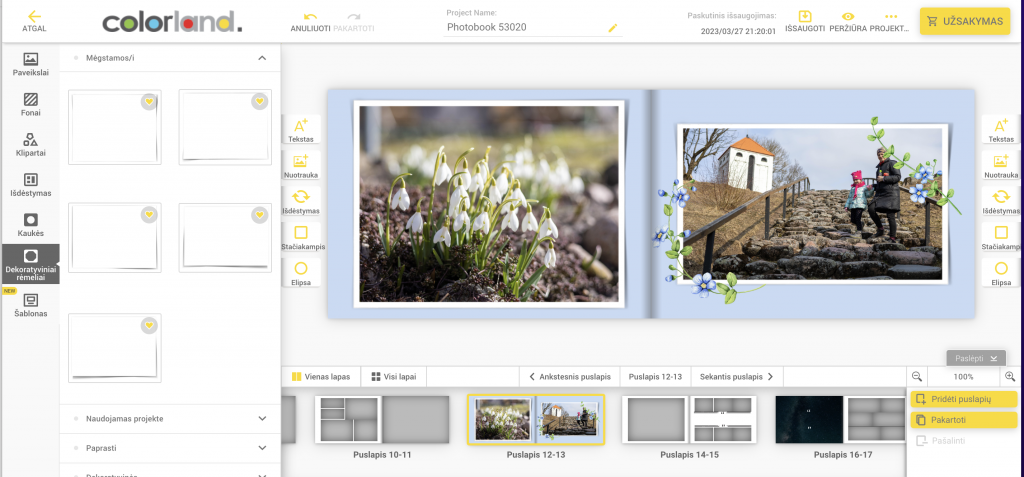The width and height of the screenshot is (1024, 477).
Task: Click the Colorland logo
Action: tap(172, 22)
